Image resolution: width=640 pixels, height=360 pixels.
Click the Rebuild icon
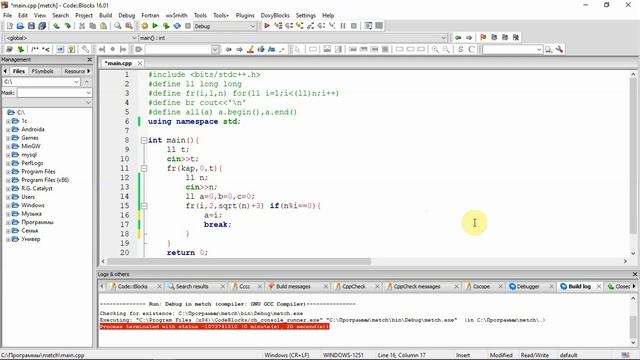(x=177, y=26)
